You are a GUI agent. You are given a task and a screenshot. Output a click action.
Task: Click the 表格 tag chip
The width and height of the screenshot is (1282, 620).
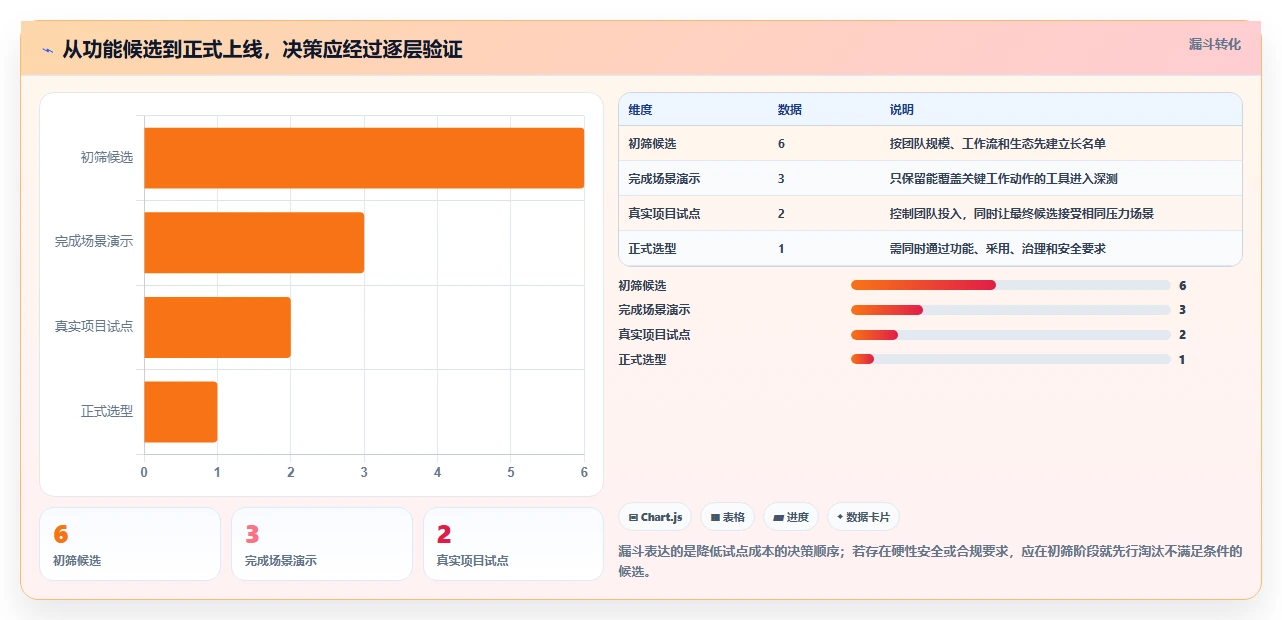tap(727, 517)
